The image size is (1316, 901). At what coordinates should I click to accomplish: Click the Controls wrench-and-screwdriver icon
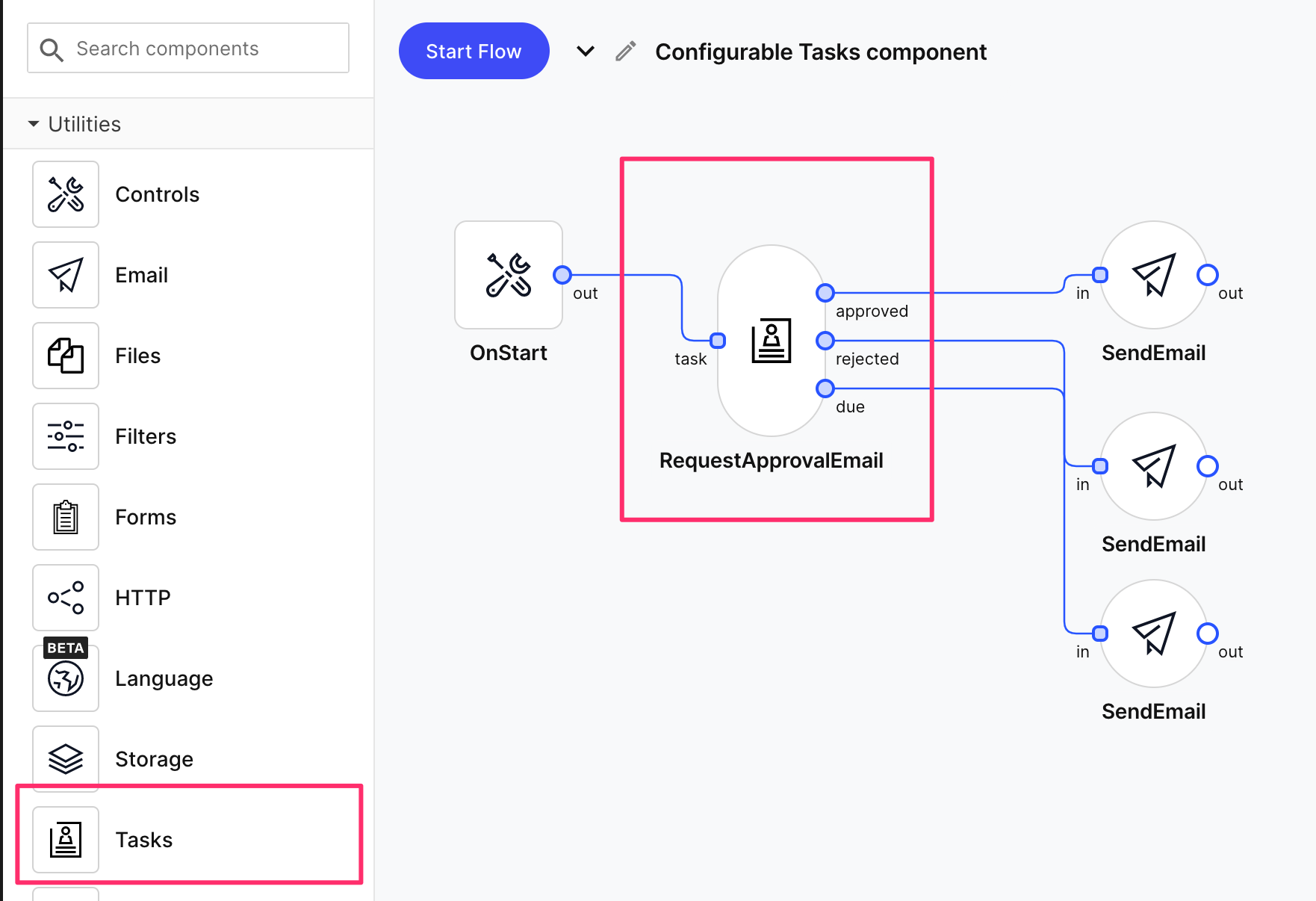[66, 194]
